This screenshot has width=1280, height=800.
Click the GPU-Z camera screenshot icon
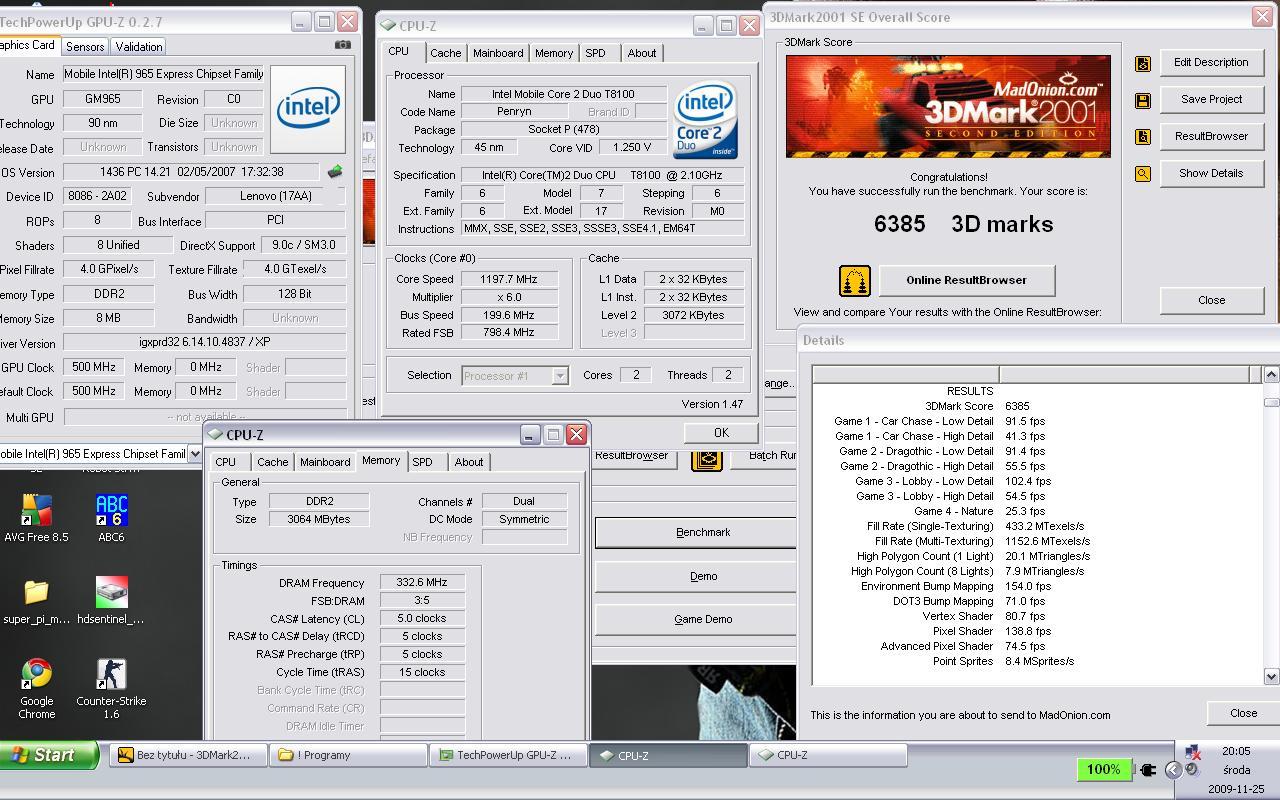click(x=343, y=45)
